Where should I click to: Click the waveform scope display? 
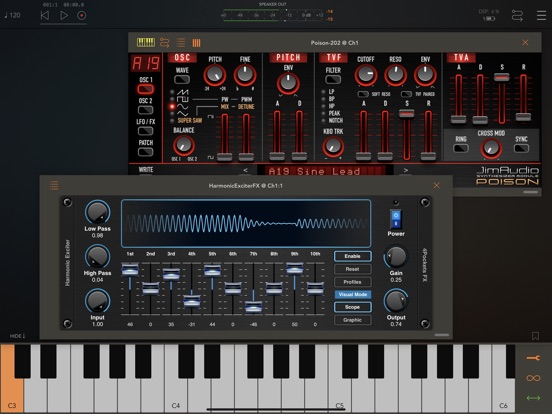coord(246,223)
